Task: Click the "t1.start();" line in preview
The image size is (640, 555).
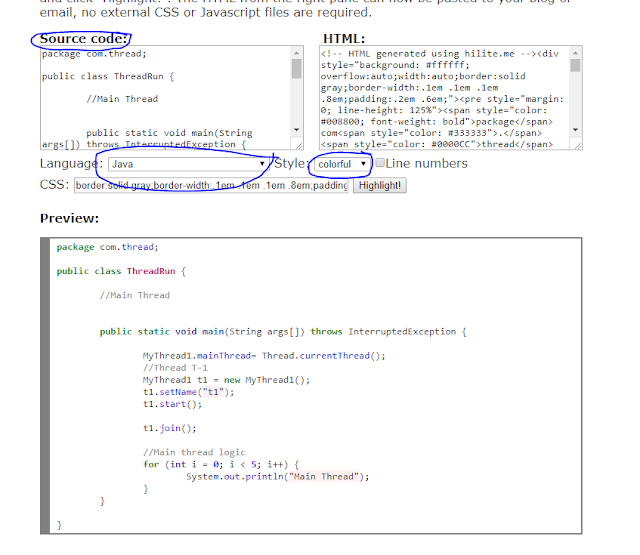Action: click(x=172, y=404)
